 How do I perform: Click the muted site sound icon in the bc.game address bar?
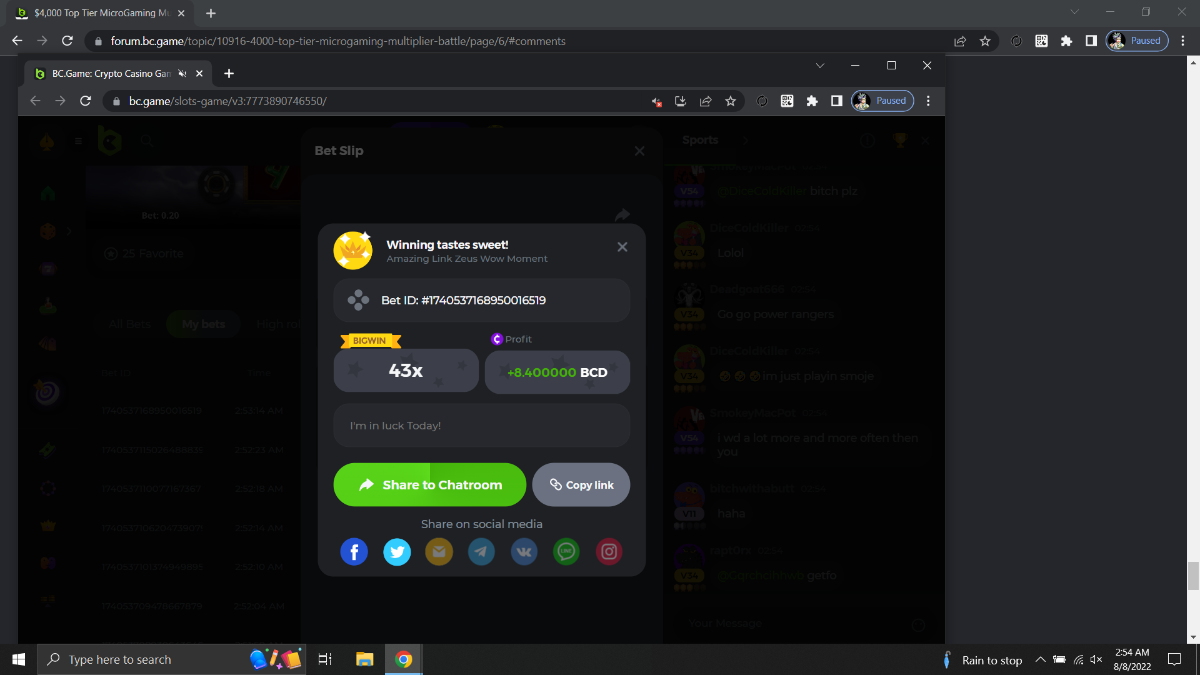click(x=657, y=101)
